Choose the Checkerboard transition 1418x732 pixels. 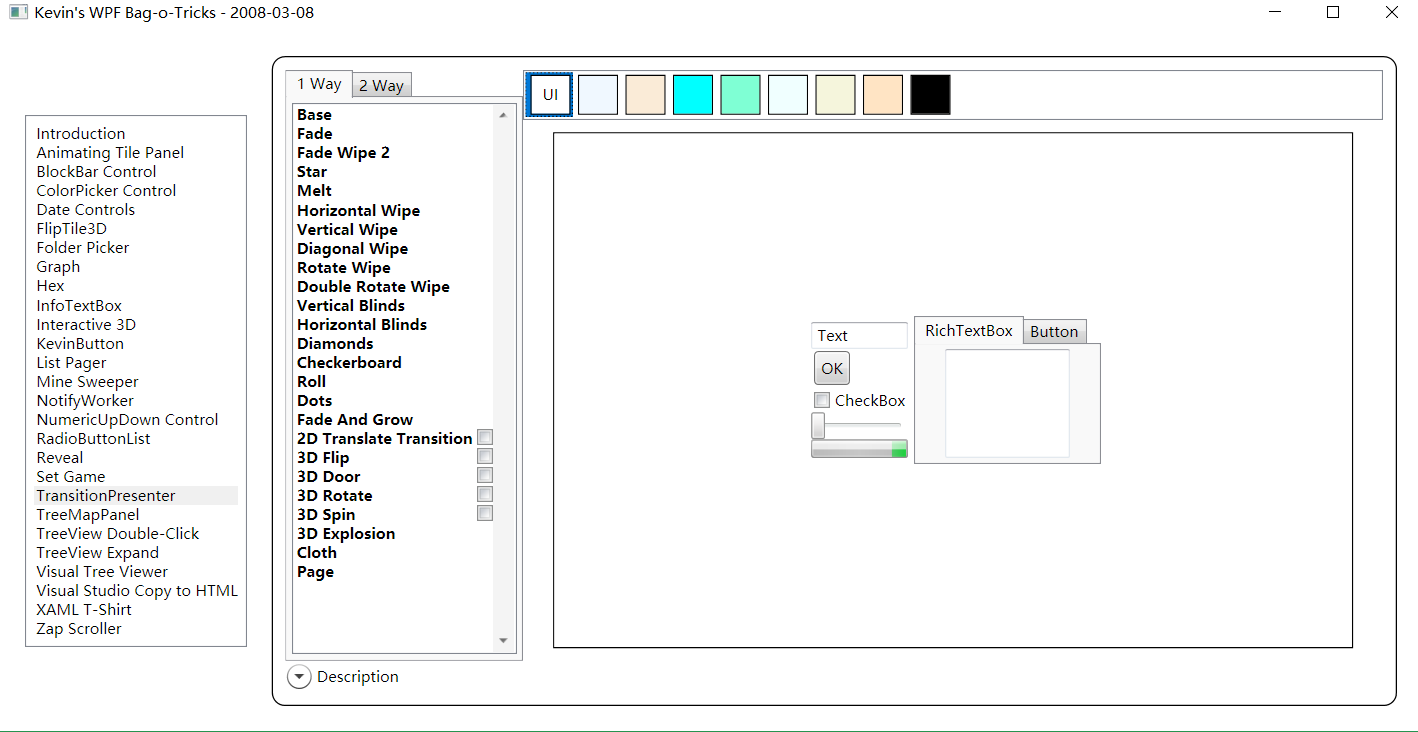[x=349, y=363]
